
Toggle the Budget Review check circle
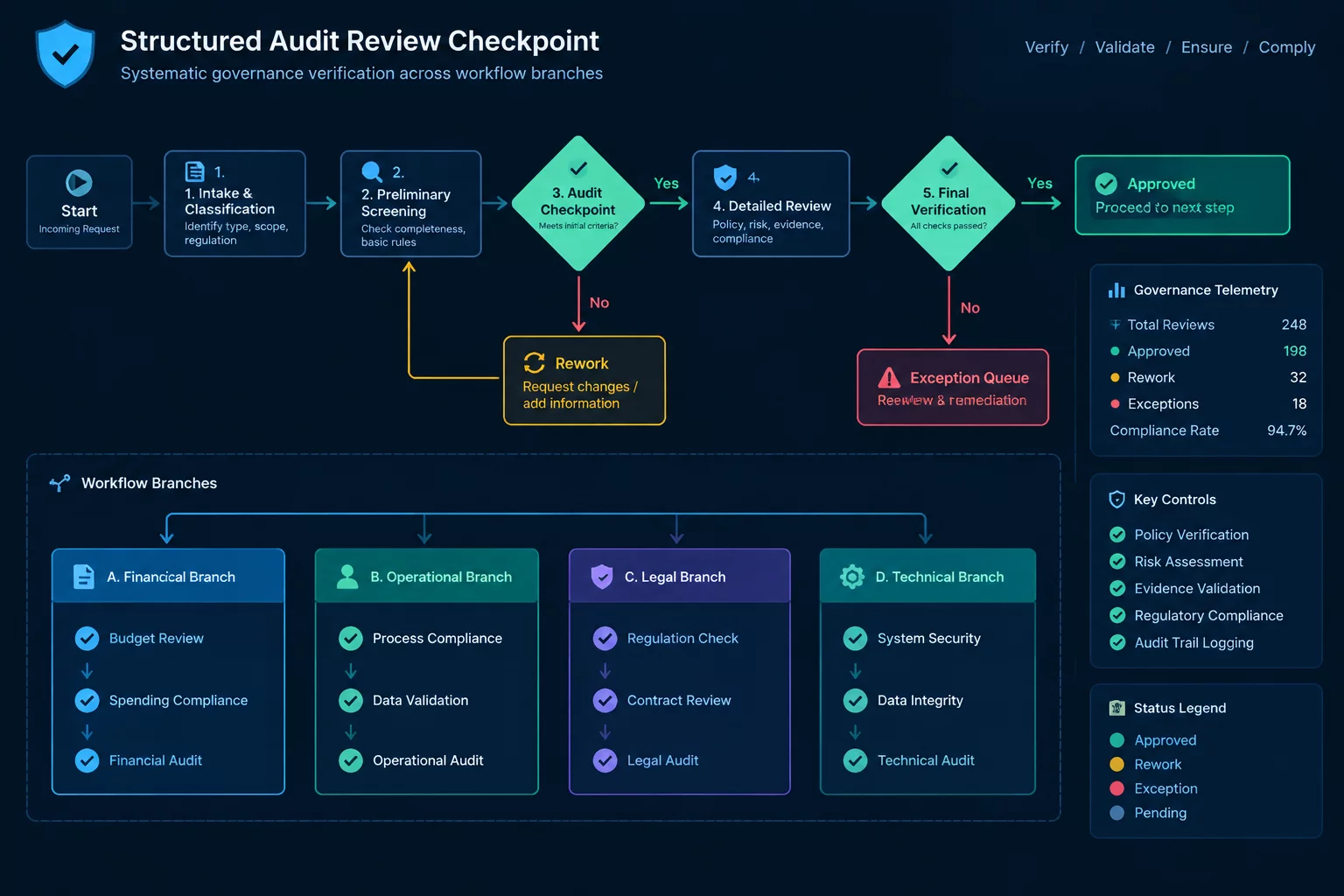(87, 639)
